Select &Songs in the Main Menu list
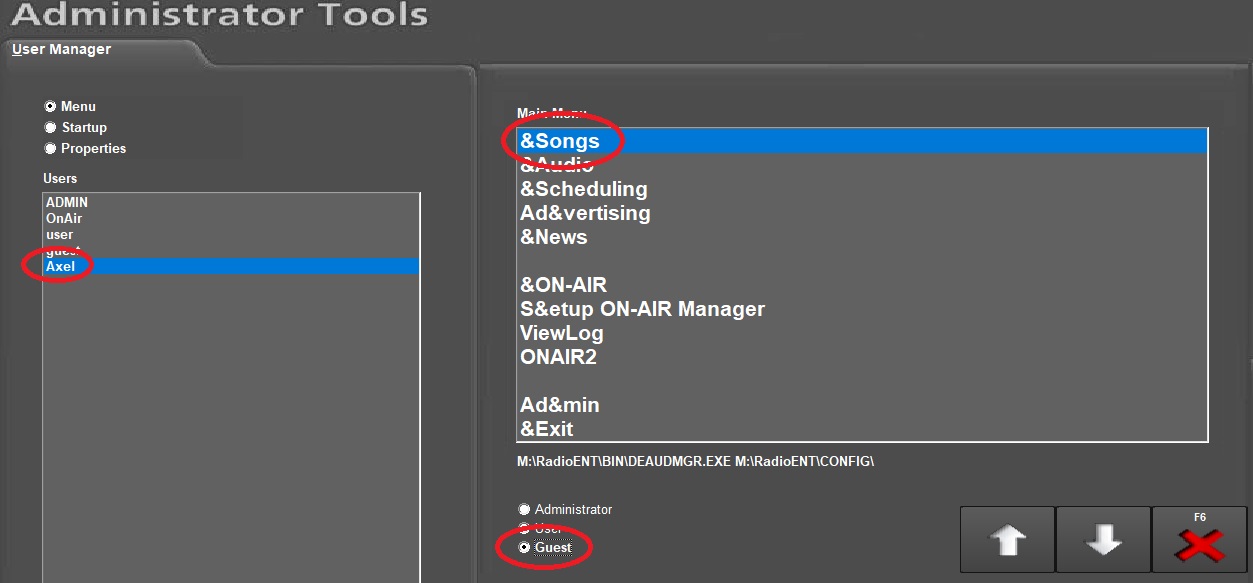The width and height of the screenshot is (1253, 583). [560, 142]
